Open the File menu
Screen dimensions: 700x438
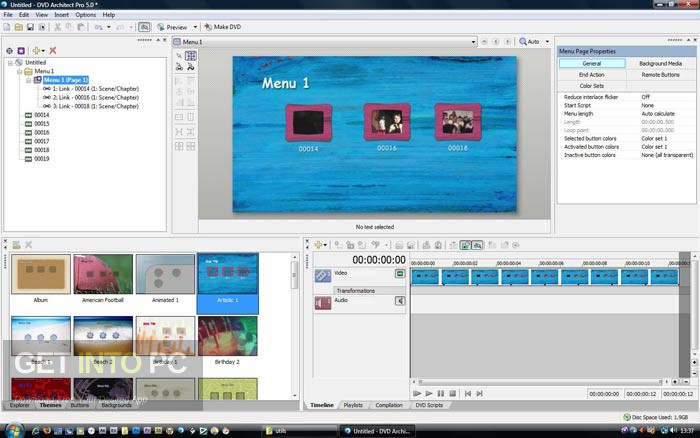coord(8,15)
